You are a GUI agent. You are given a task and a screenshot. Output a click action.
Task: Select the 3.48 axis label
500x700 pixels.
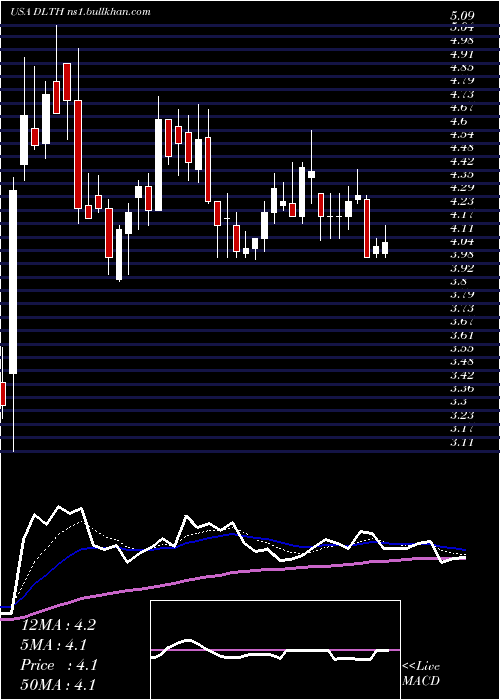462,362
